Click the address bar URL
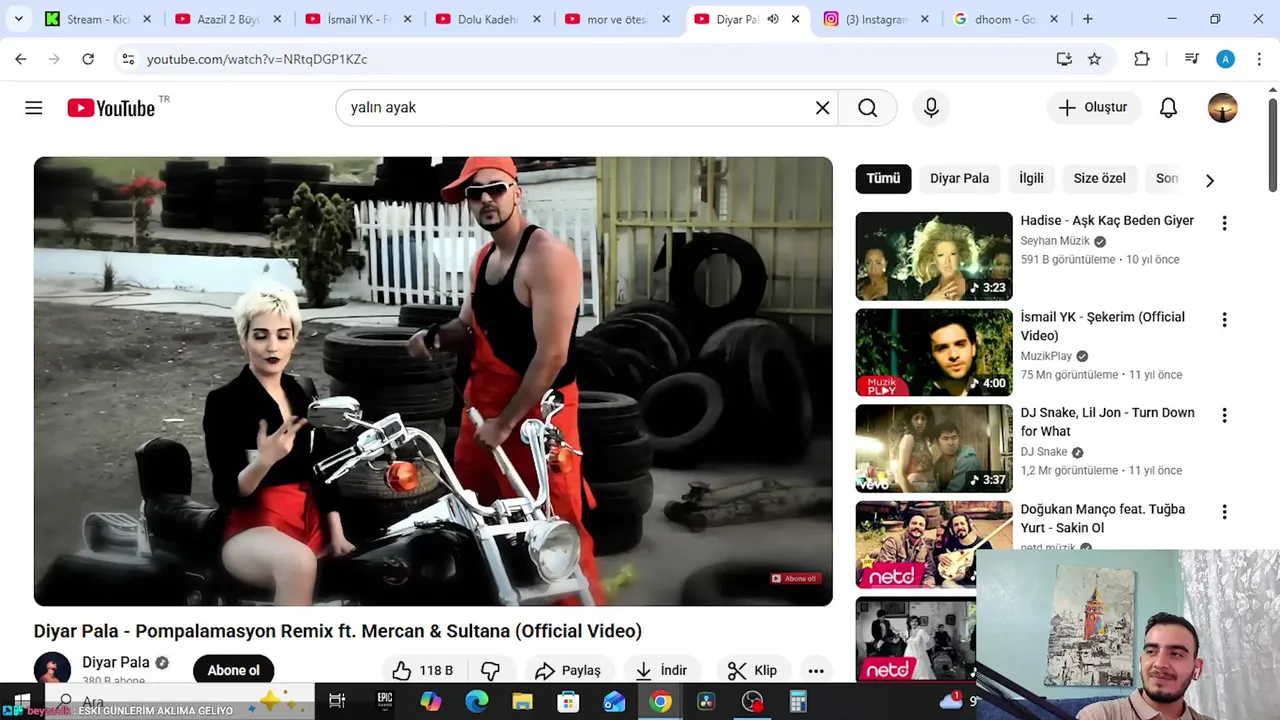Image resolution: width=1280 pixels, height=720 pixels. coord(257,59)
